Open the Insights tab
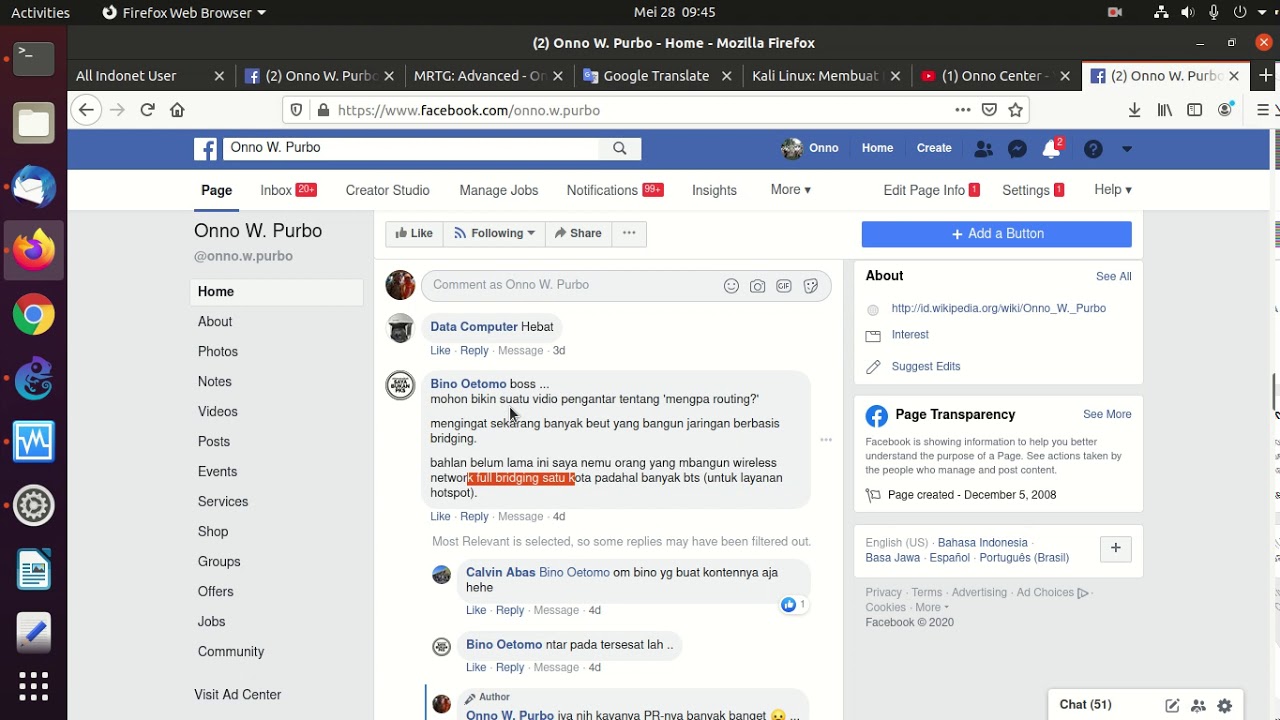The width and height of the screenshot is (1280, 720). point(714,190)
